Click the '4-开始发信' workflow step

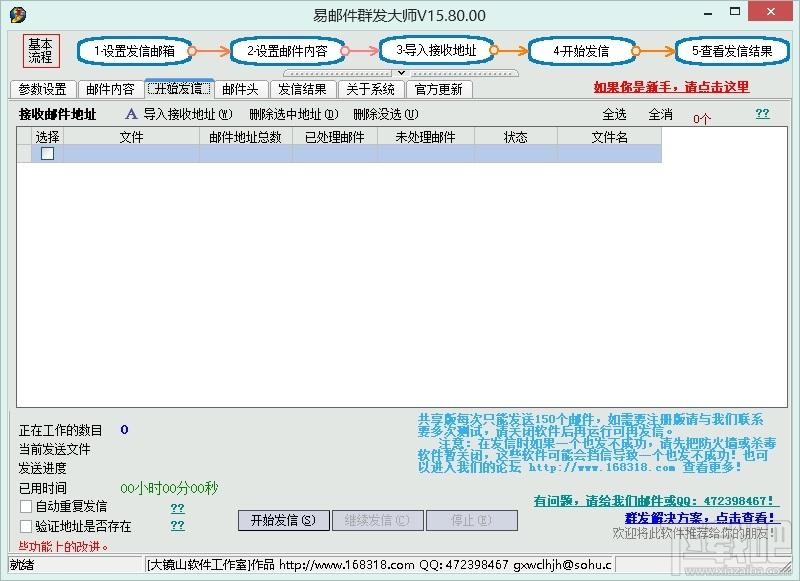580,50
